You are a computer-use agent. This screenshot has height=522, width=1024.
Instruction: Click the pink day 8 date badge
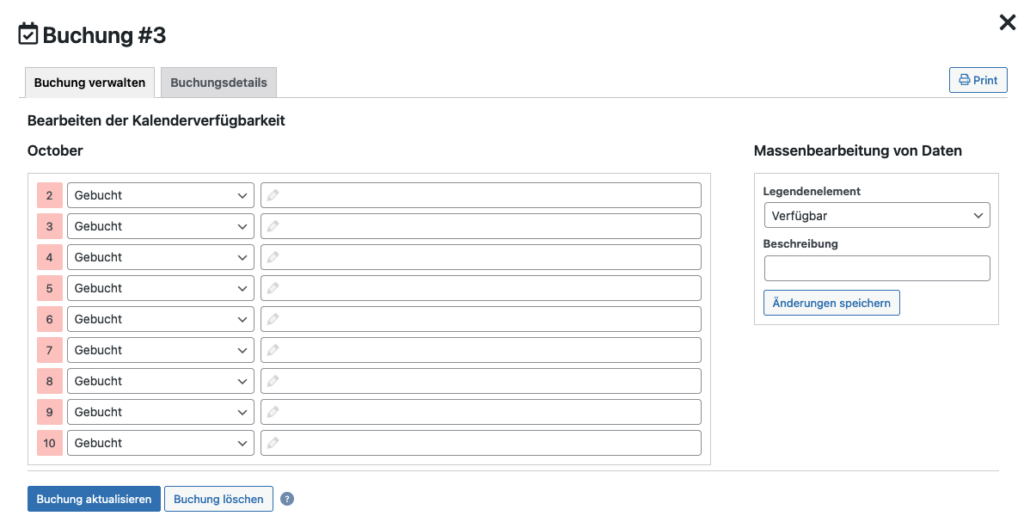pos(49,382)
